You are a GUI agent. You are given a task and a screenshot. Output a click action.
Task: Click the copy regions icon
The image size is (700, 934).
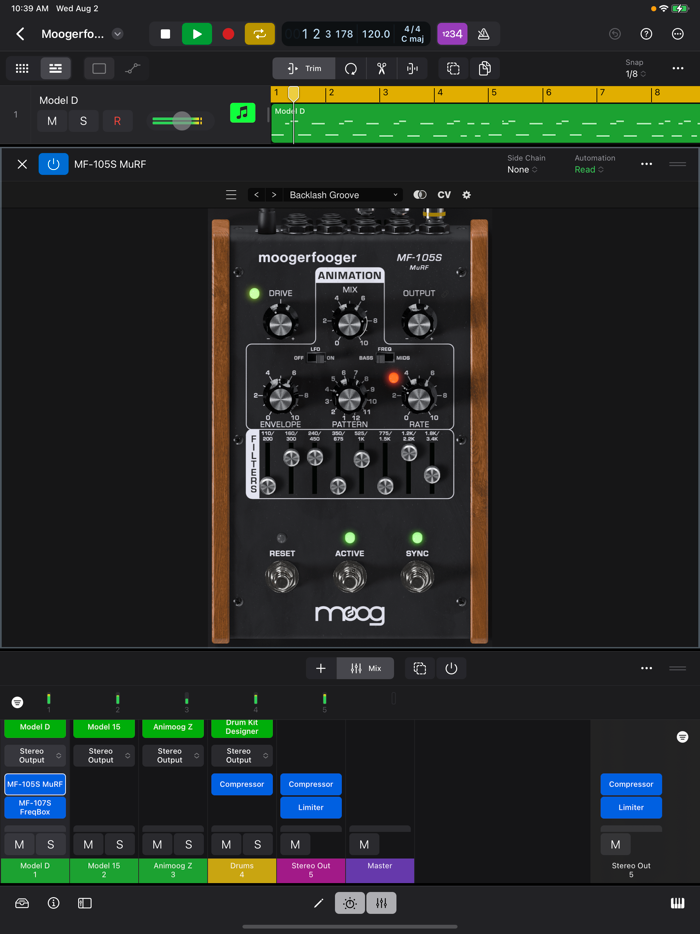[484, 69]
